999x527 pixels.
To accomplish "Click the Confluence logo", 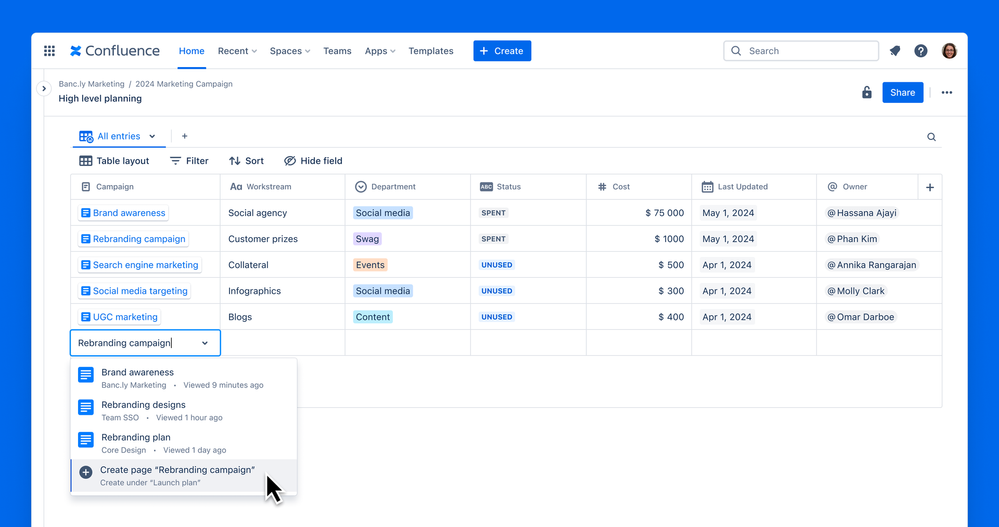I will click(115, 51).
